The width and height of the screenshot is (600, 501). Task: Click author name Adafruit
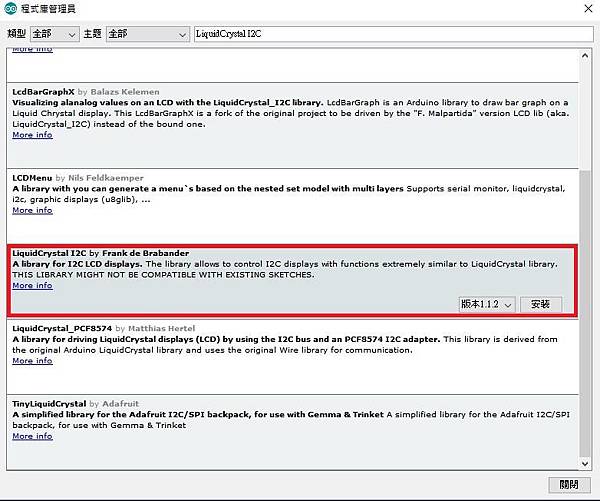121,404
